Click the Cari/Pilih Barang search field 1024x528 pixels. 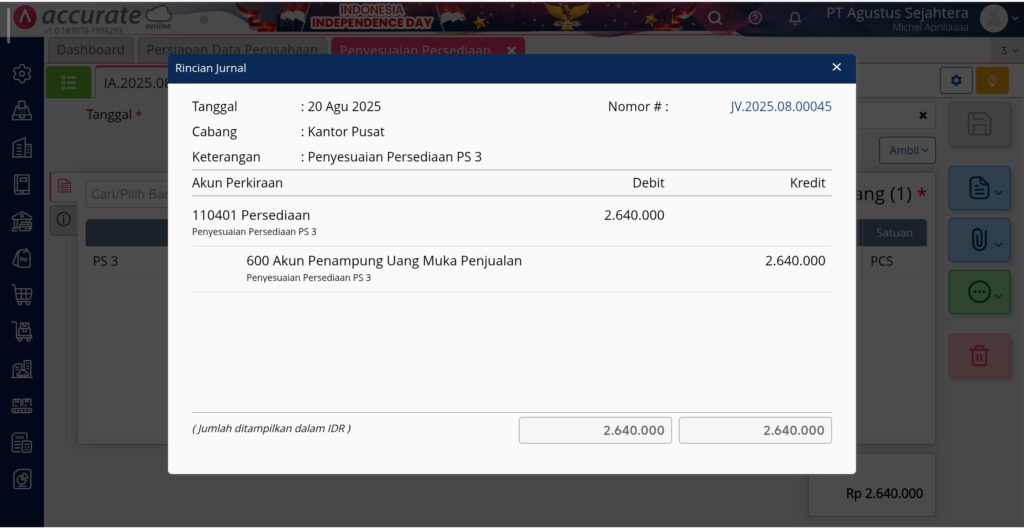(x=127, y=194)
